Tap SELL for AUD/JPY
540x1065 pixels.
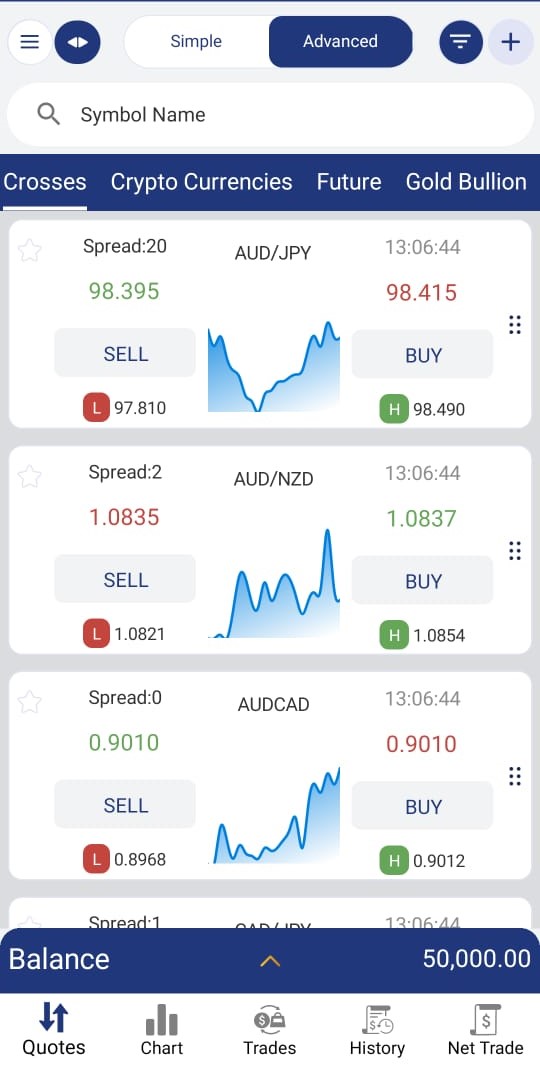[125, 353]
